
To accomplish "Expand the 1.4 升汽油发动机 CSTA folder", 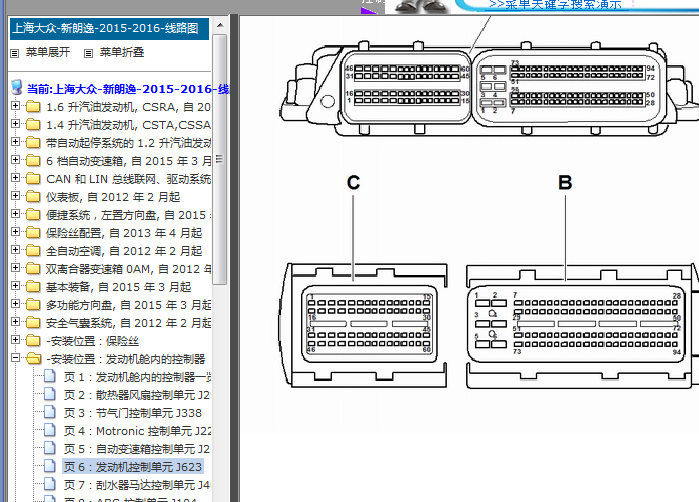I will [x=16, y=123].
